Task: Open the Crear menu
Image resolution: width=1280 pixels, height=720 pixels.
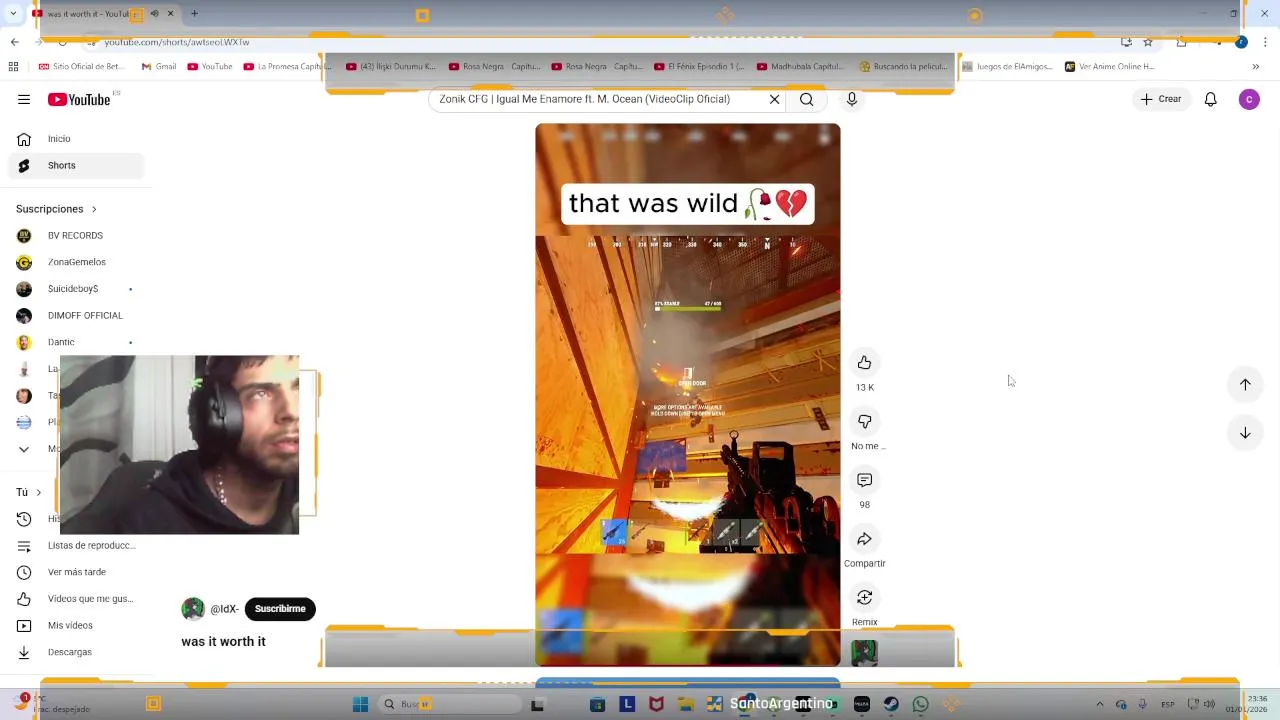Action: coord(1161,99)
